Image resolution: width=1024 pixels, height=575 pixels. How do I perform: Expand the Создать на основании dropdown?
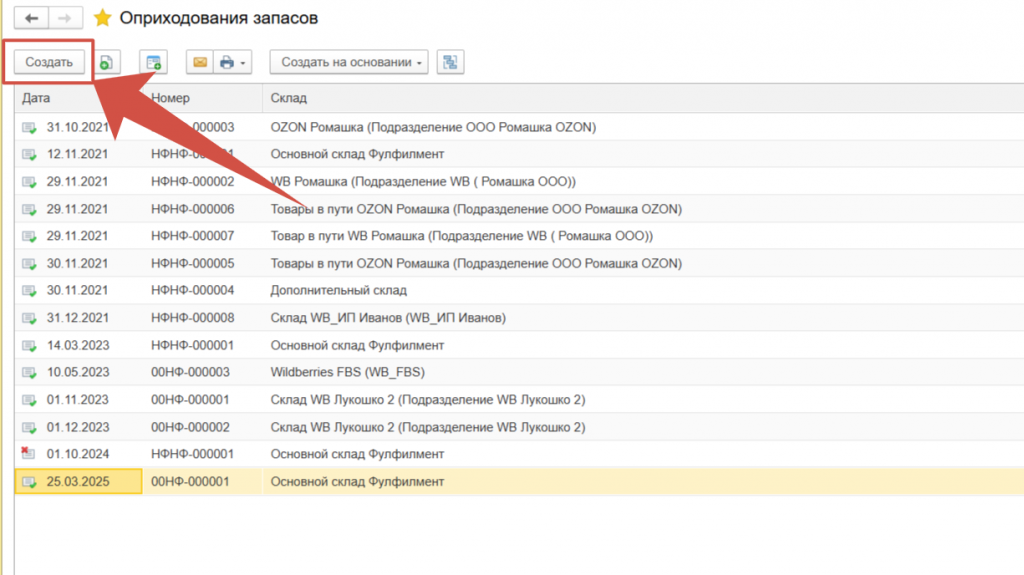coord(349,62)
